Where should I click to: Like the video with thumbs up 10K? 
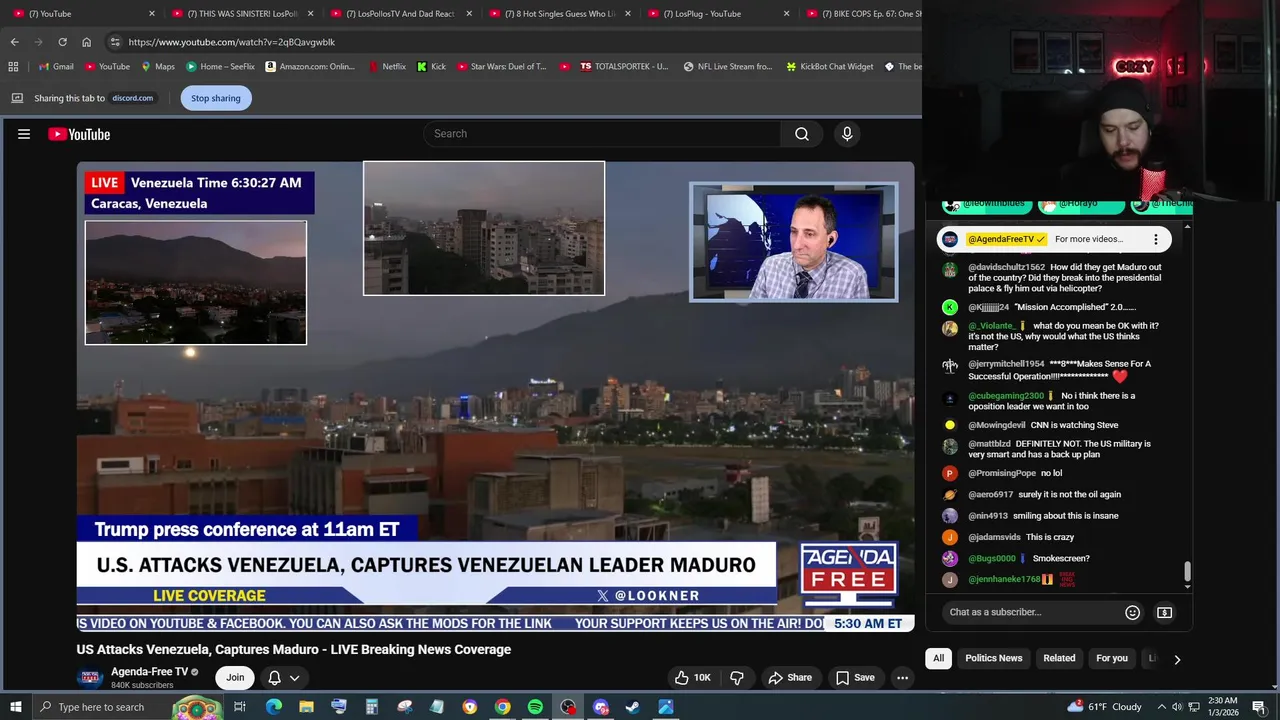692,677
